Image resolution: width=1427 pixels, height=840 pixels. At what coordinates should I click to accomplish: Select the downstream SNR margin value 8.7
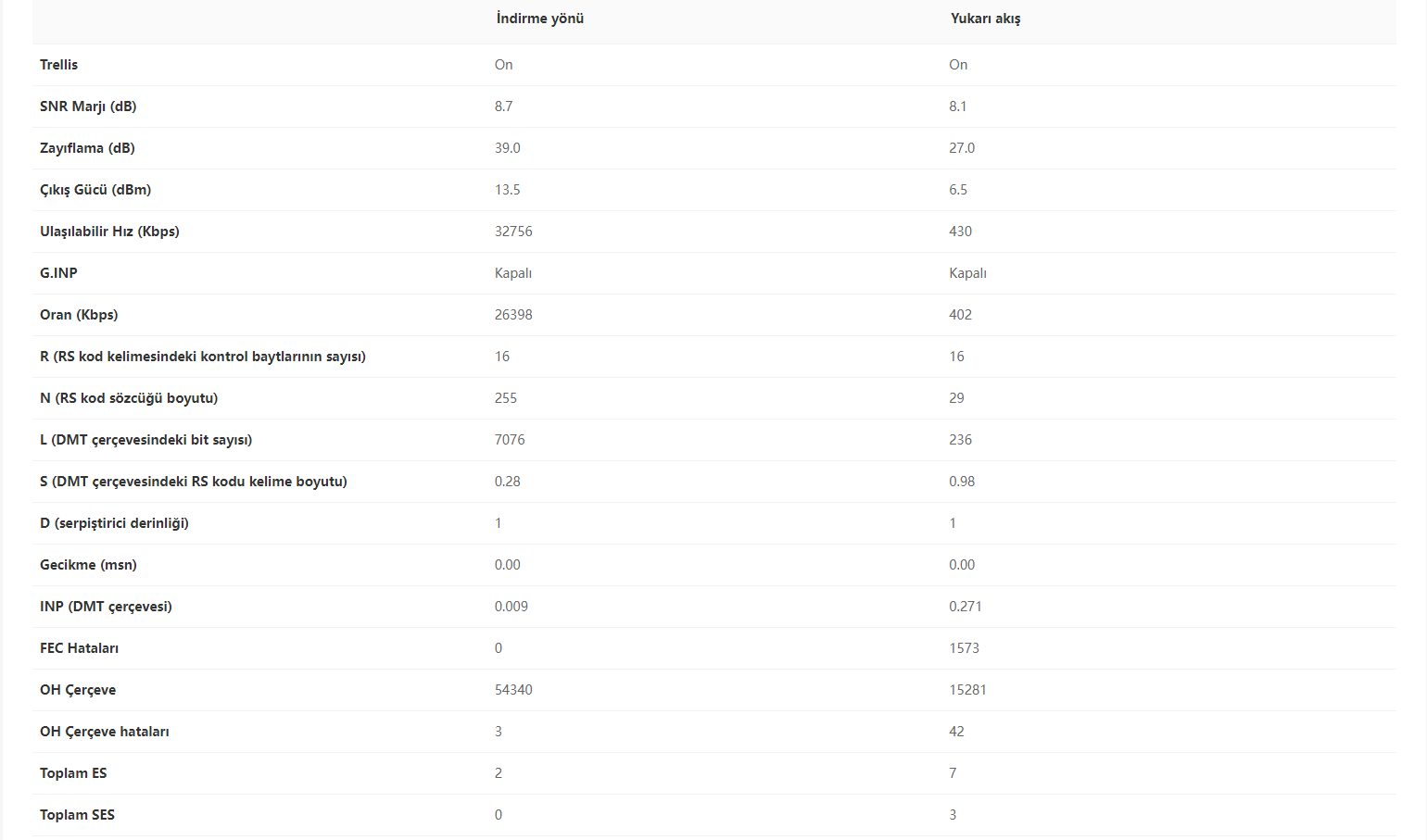503,107
